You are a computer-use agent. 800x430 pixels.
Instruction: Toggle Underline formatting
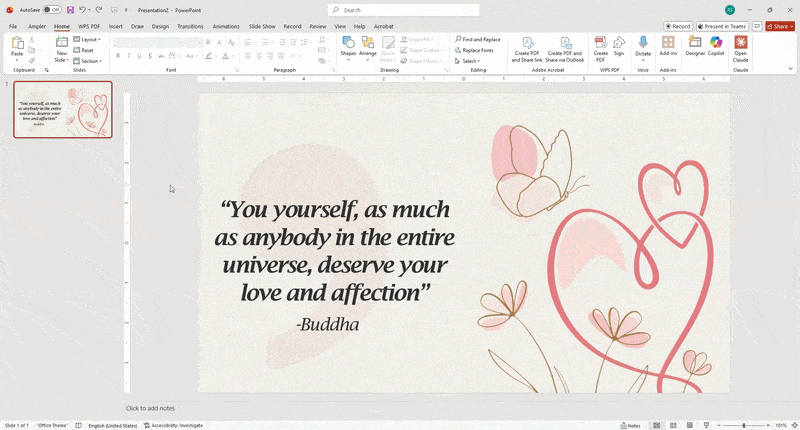point(139,56)
